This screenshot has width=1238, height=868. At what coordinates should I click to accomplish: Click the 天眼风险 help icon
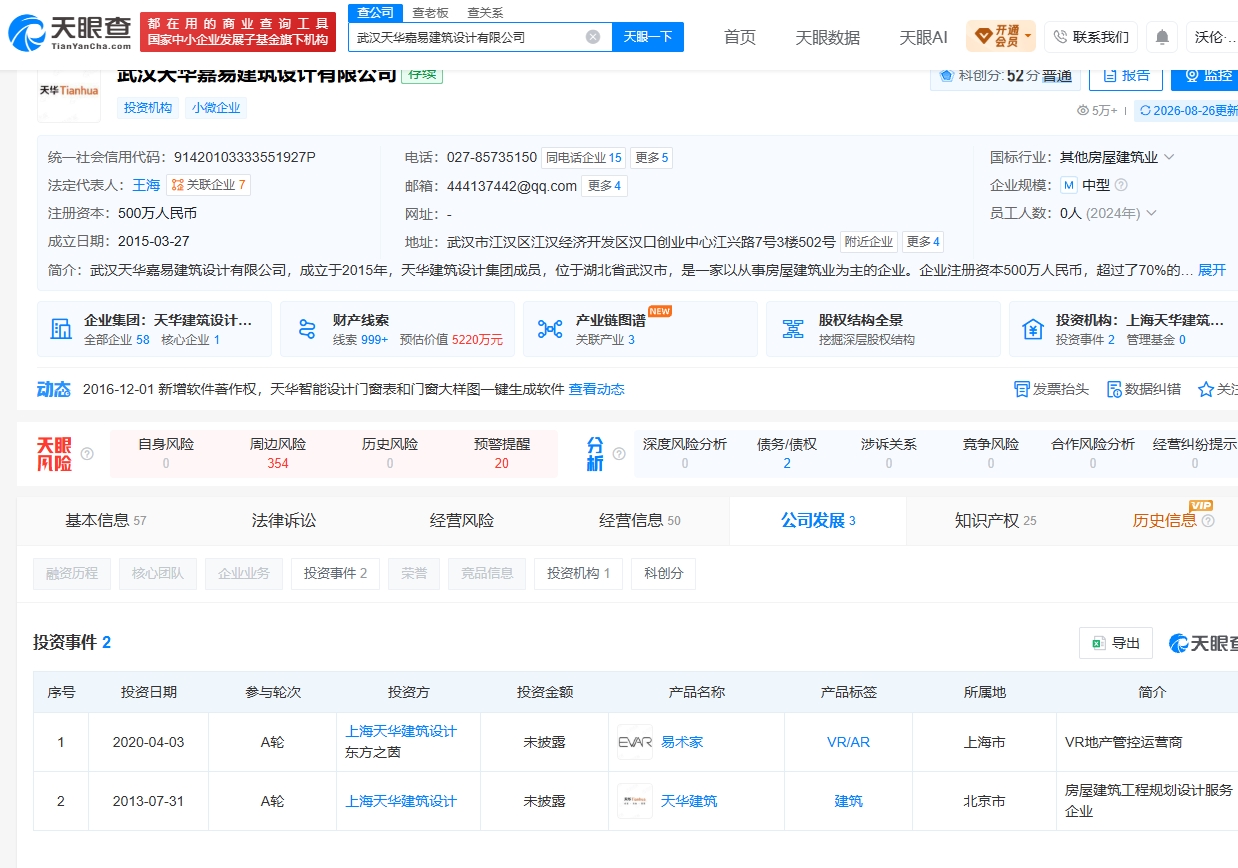tap(87, 453)
